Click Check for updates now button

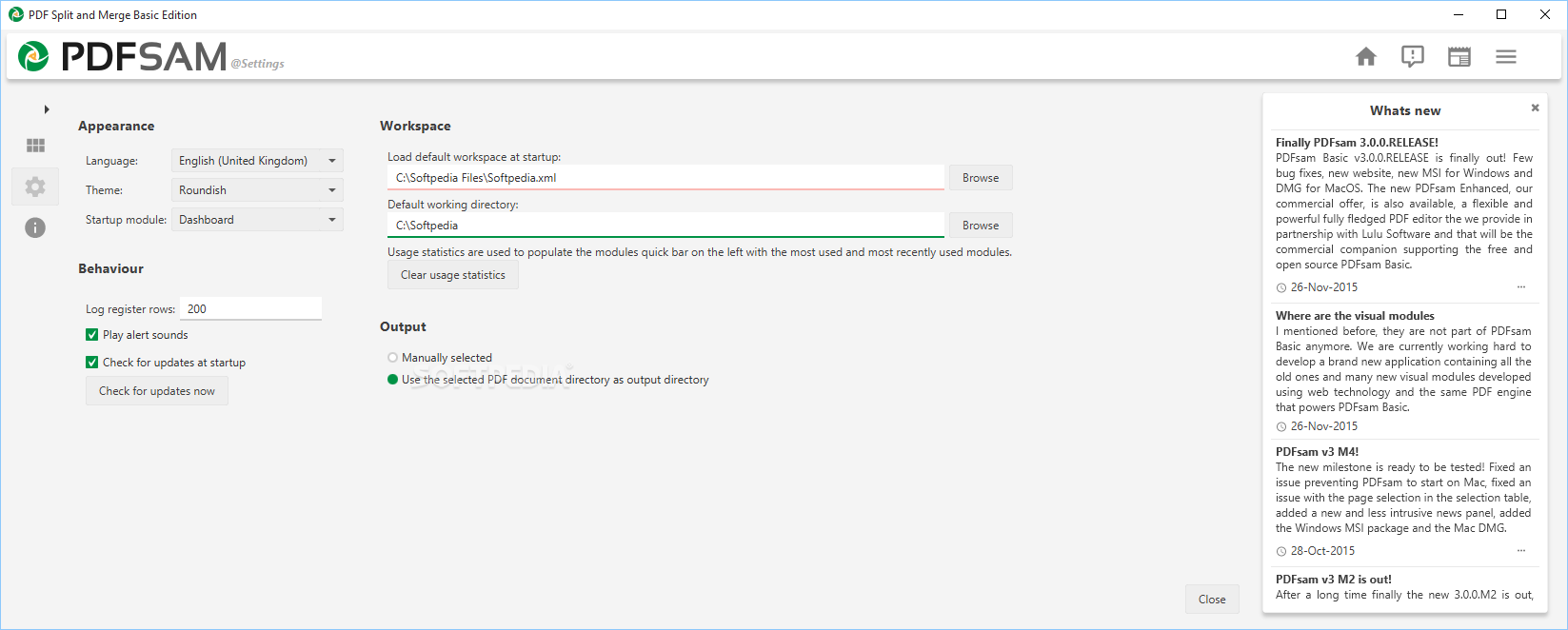(157, 391)
